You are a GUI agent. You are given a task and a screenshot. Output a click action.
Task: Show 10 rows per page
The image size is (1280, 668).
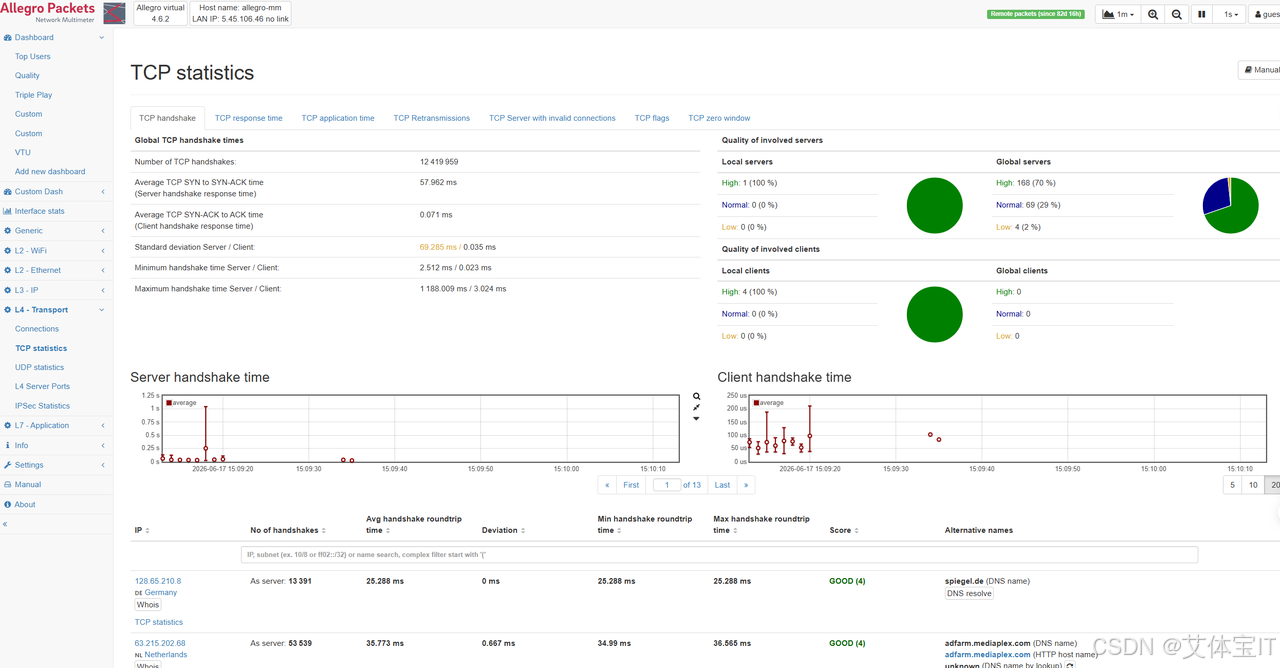[x=1253, y=485]
